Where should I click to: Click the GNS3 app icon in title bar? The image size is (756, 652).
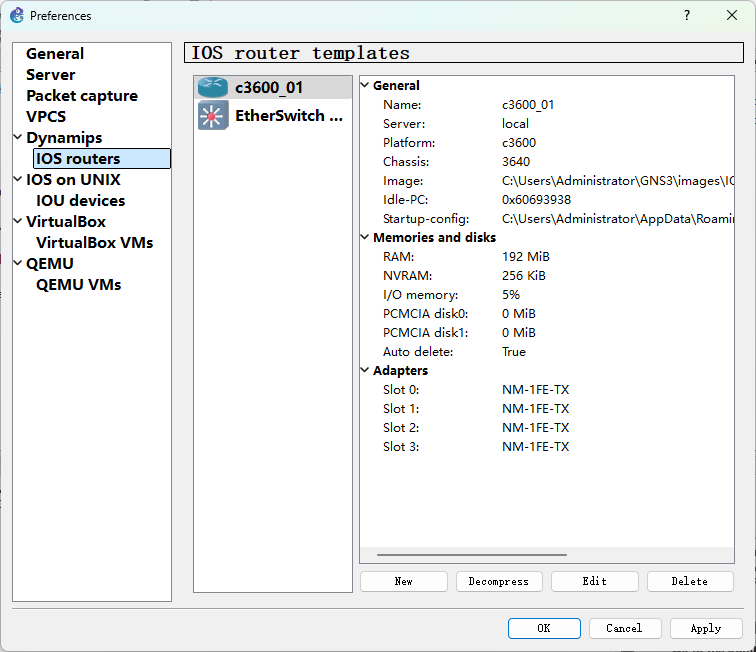(17, 15)
